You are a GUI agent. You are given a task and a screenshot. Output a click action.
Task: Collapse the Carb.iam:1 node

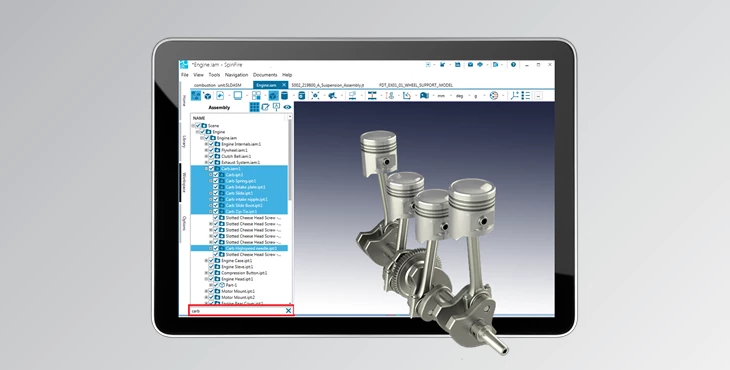point(206,168)
